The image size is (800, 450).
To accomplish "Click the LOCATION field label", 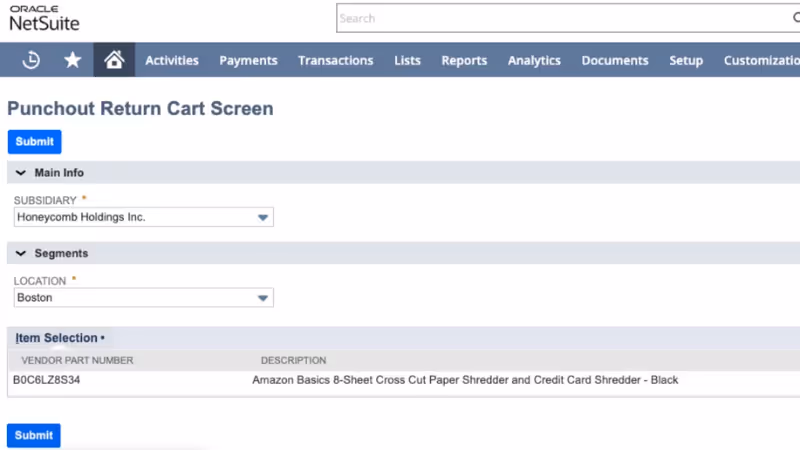I will [40, 281].
